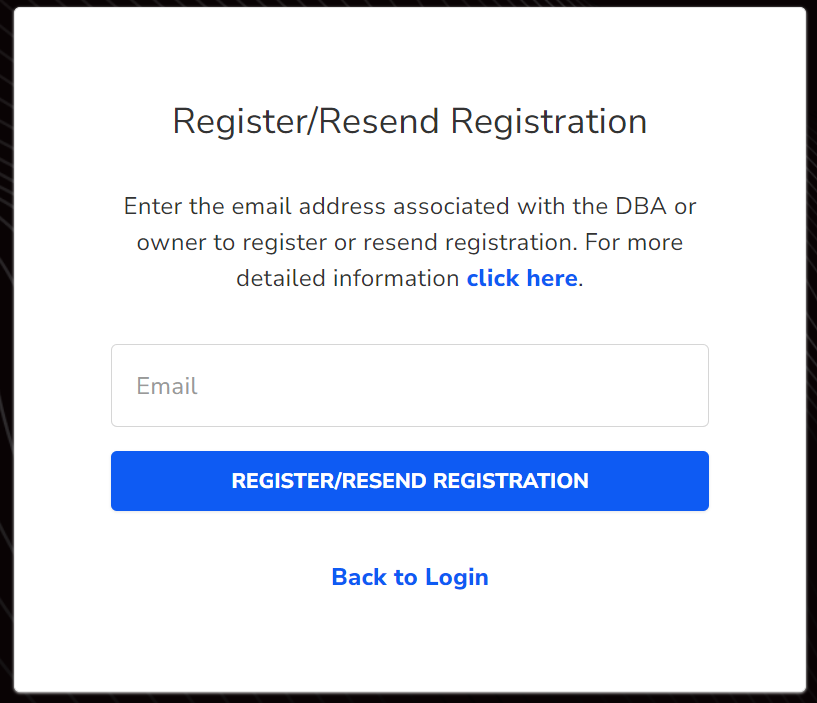Focus the empty email address field
817x703 pixels.
[409, 385]
